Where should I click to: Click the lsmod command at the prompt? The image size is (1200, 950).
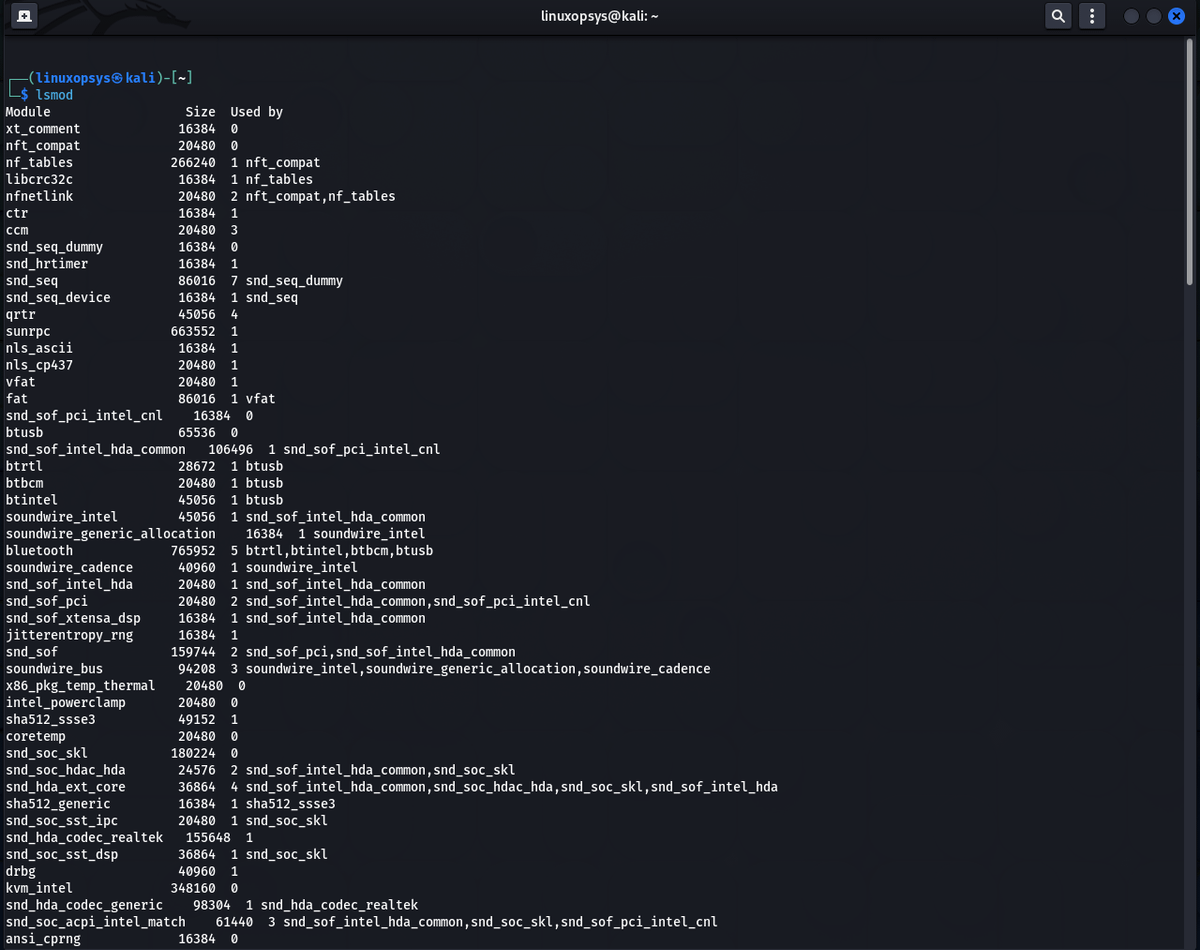pyautogui.click(x=54, y=95)
